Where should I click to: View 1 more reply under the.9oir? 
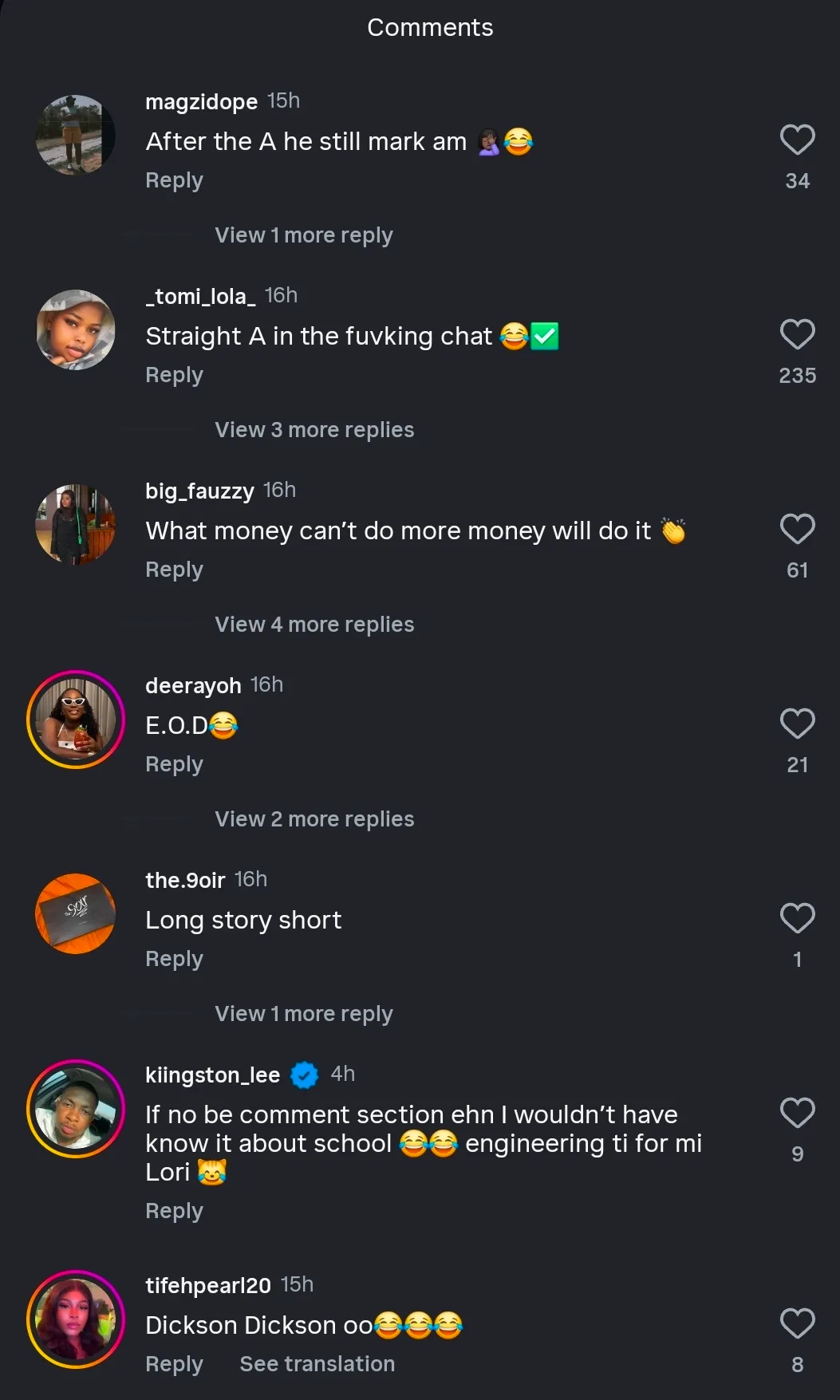[x=303, y=1014]
